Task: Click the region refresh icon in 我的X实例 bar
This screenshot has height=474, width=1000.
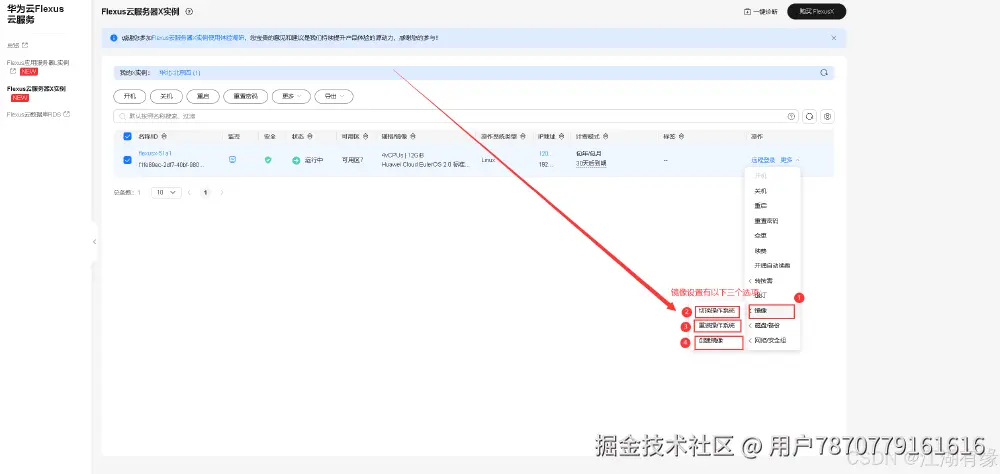Action: click(x=824, y=73)
